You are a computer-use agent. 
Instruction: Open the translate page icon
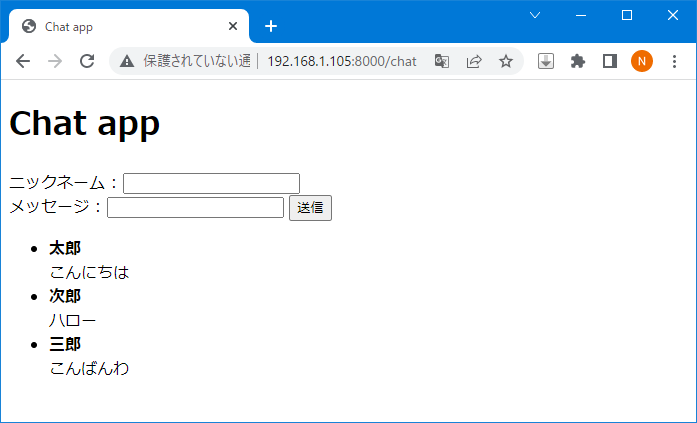click(x=442, y=61)
